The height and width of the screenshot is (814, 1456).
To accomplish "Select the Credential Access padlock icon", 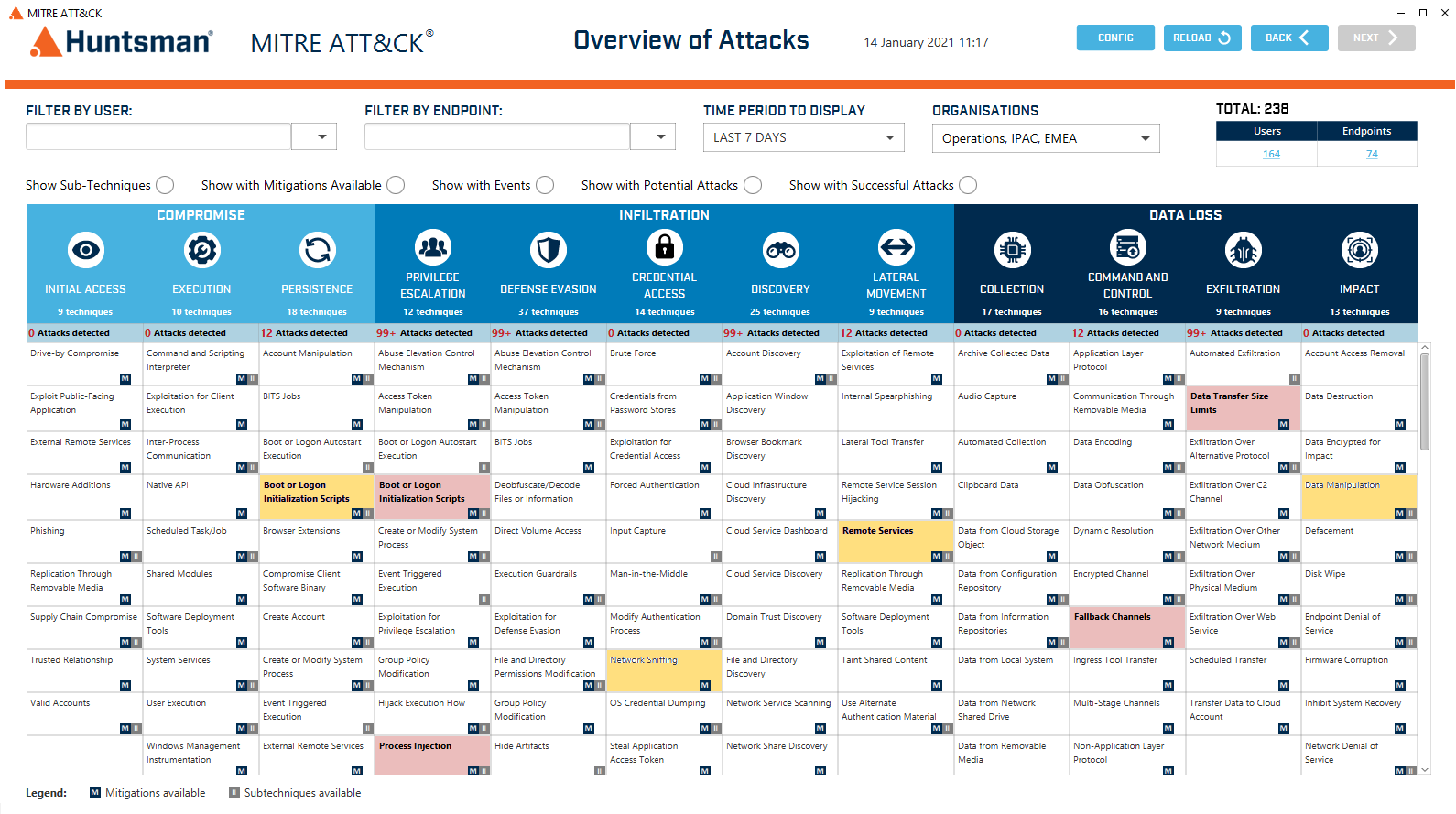I will tap(665, 247).
